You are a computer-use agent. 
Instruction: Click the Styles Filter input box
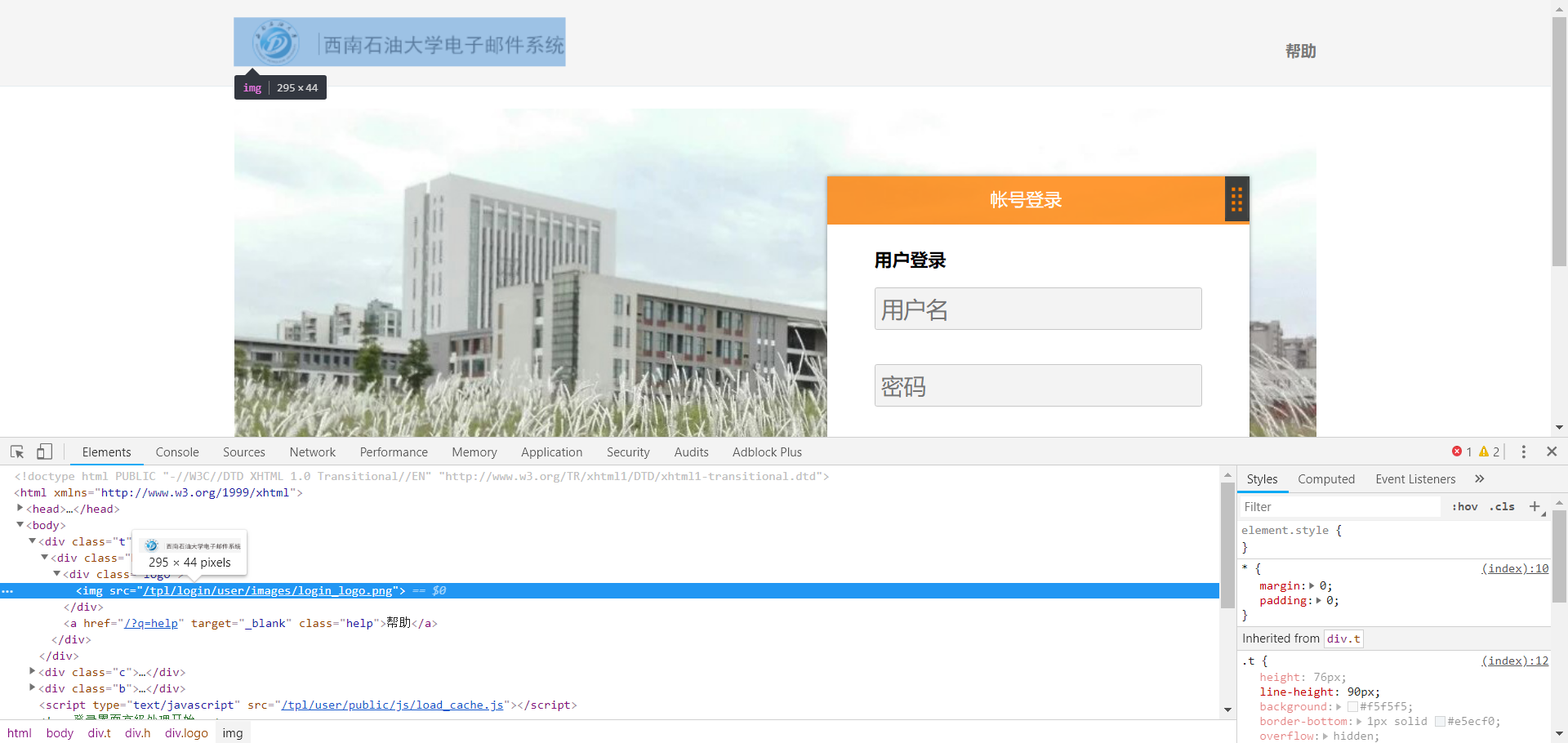coord(1339,507)
